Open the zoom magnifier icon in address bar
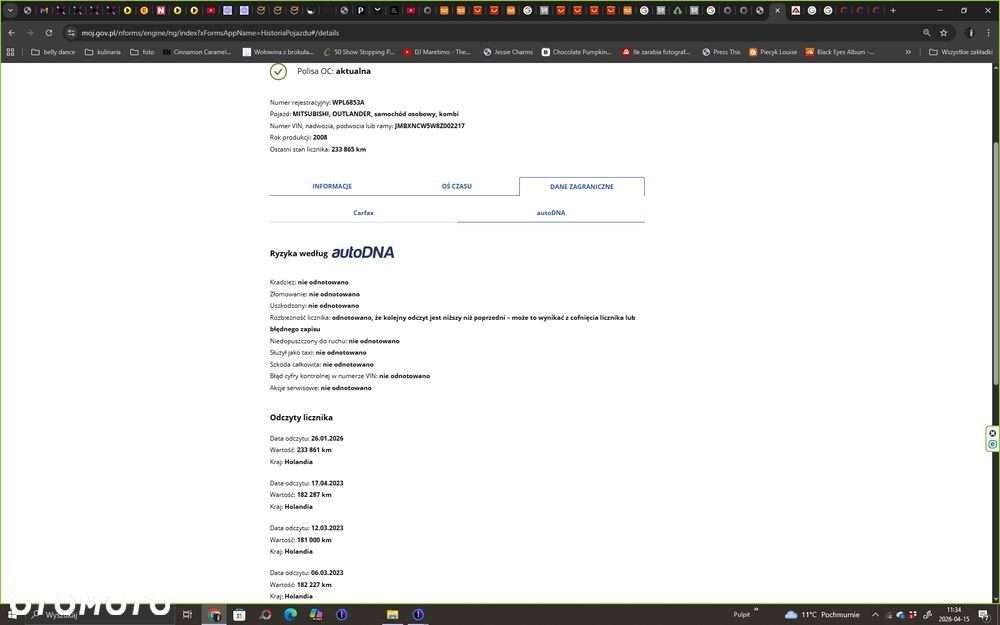 pyautogui.click(x=926, y=33)
